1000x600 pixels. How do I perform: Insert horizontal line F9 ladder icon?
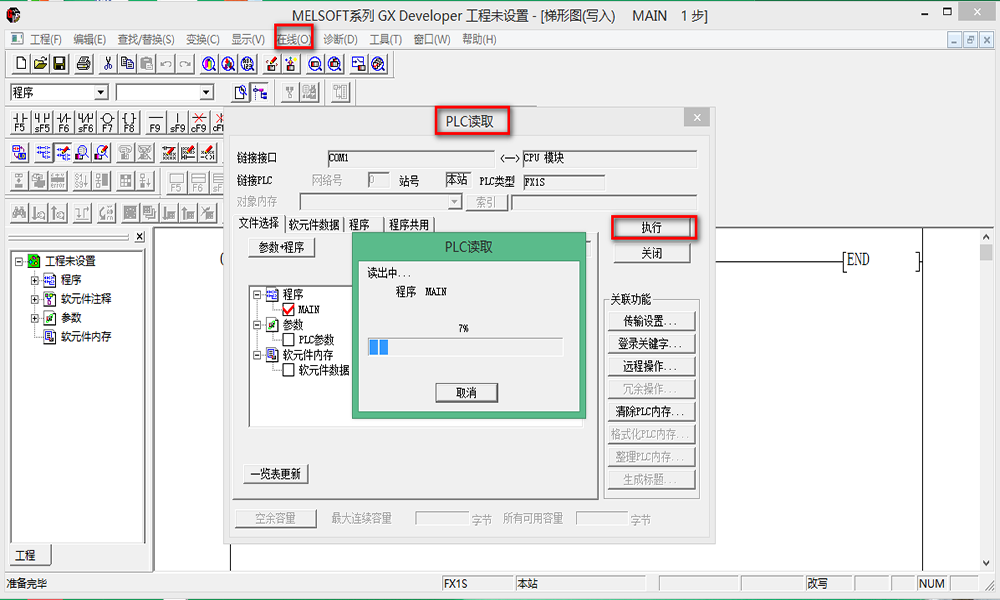point(155,123)
